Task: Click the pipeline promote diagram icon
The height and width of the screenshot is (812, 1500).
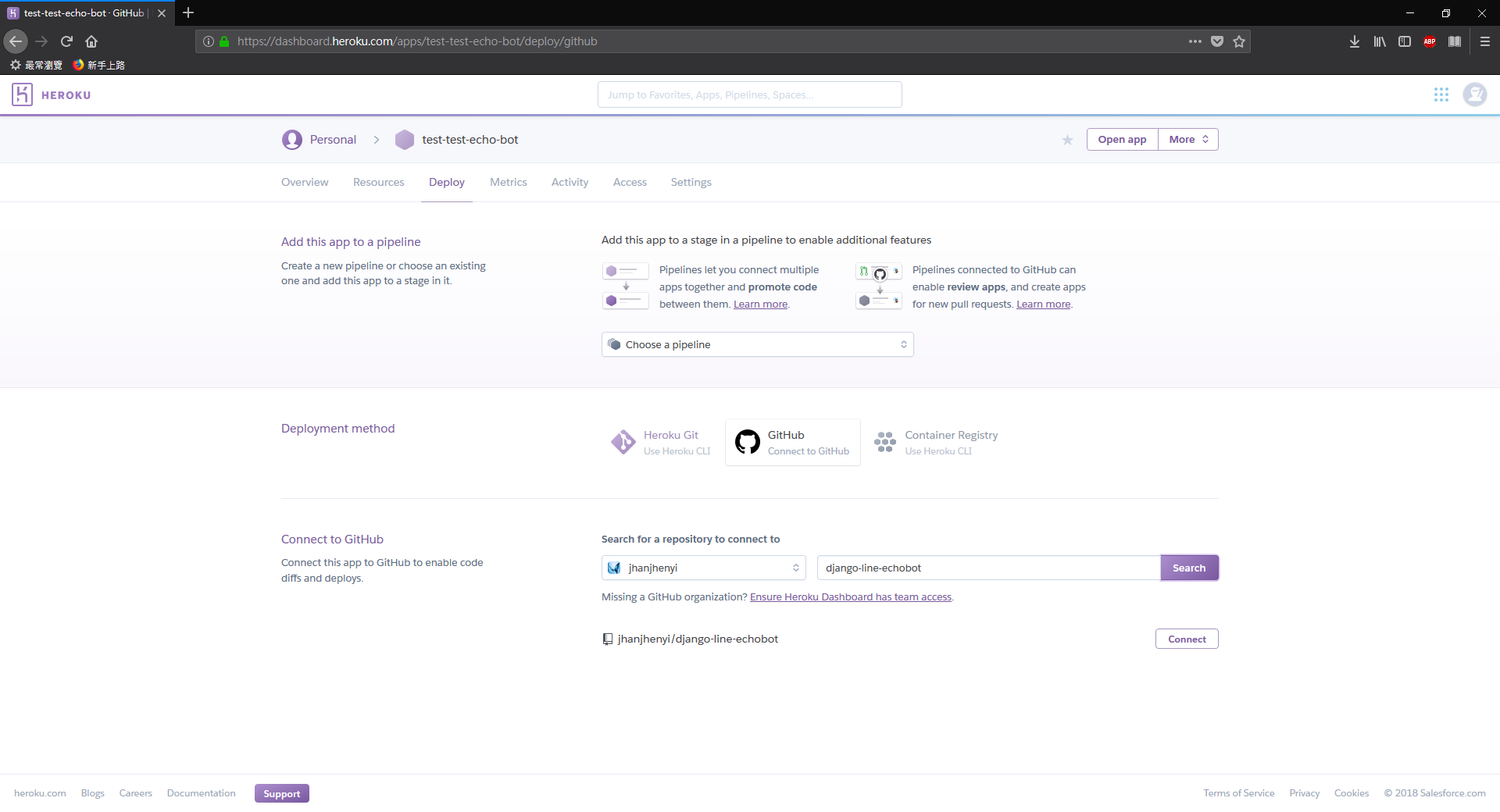Action: (626, 287)
